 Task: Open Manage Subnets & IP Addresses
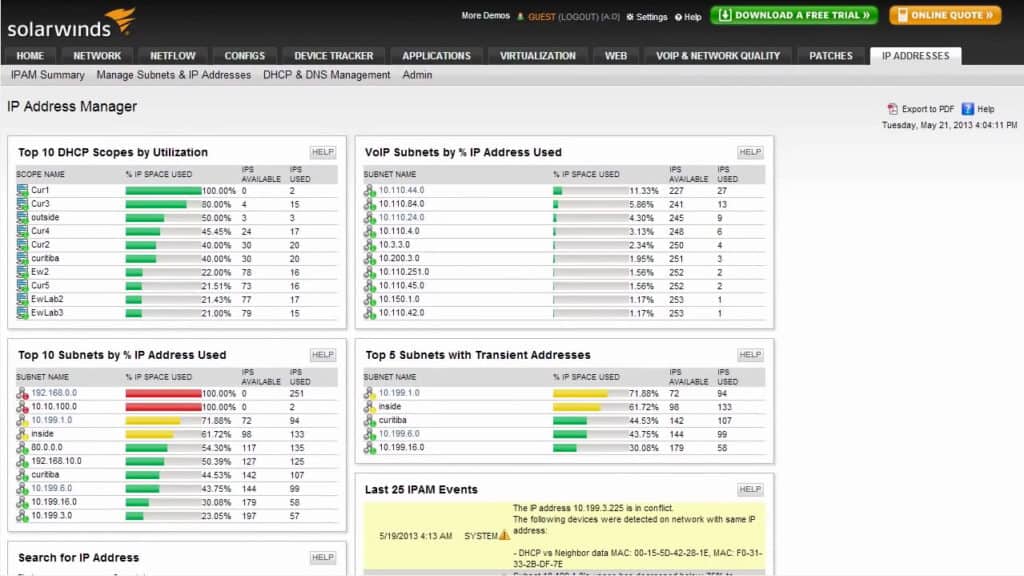pyautogui.click(x=174, y=75)
